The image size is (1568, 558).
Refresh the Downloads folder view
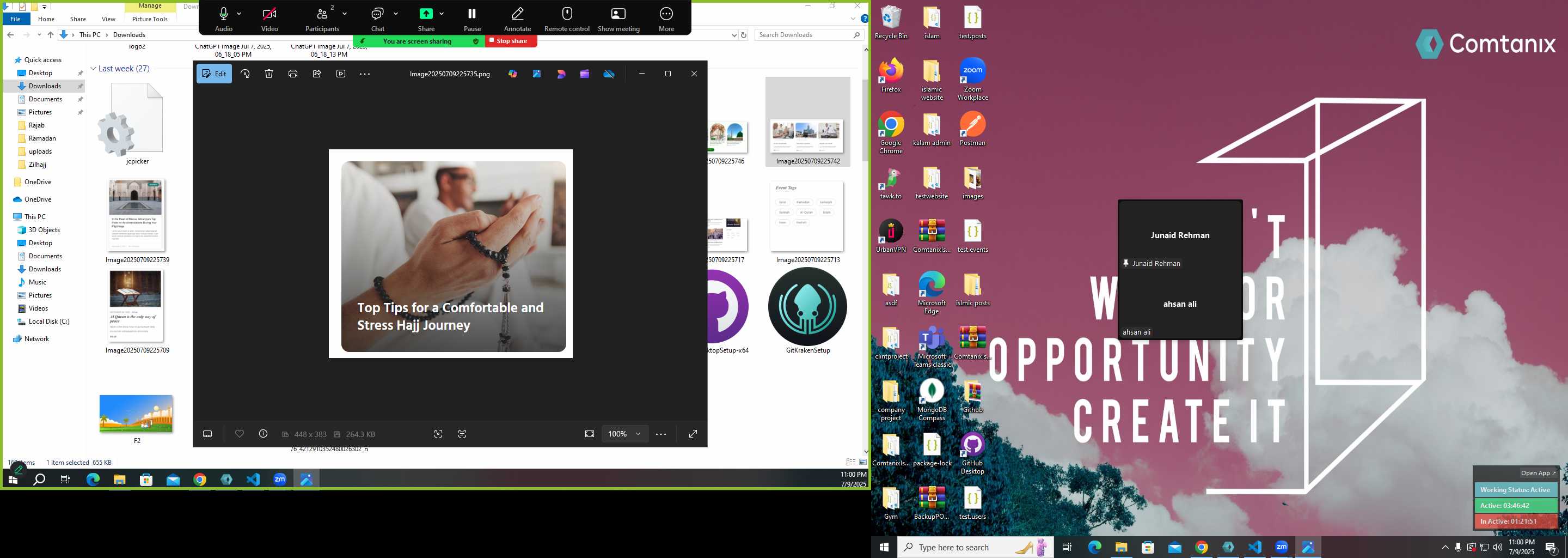[744, 35]
